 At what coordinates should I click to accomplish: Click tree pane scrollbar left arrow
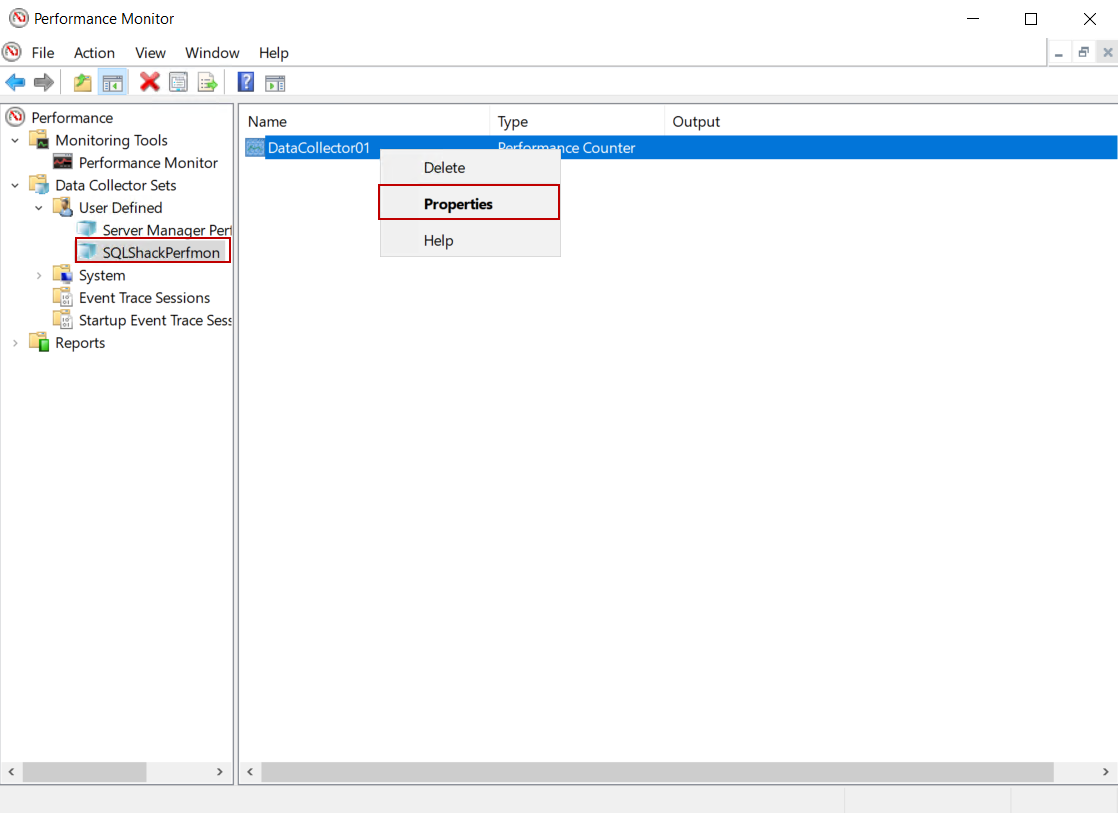11,772
